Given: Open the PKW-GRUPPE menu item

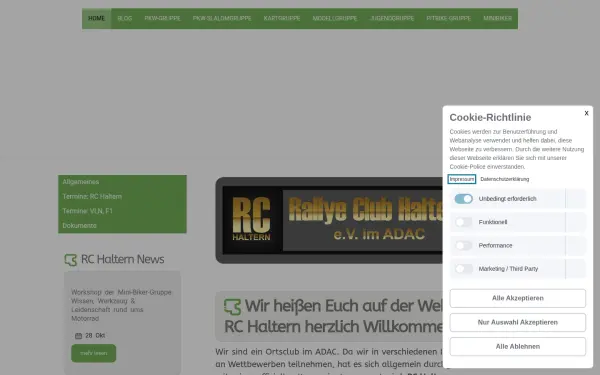Looking at the screenshot, I should (x=162, y=18).
